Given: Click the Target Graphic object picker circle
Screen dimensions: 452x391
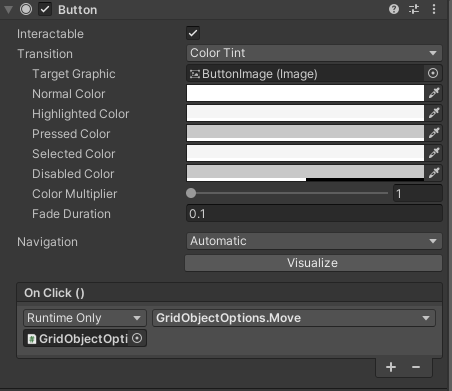Looking at the screenshot, I should pos(433,73).
